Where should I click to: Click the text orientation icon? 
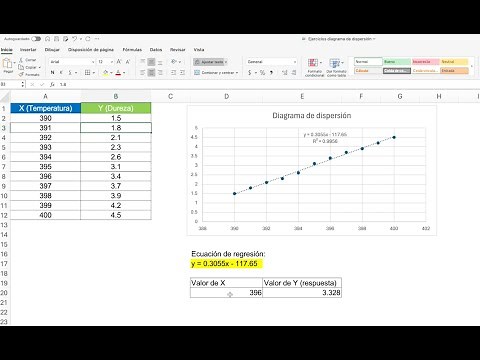click(x=175, y=62)
